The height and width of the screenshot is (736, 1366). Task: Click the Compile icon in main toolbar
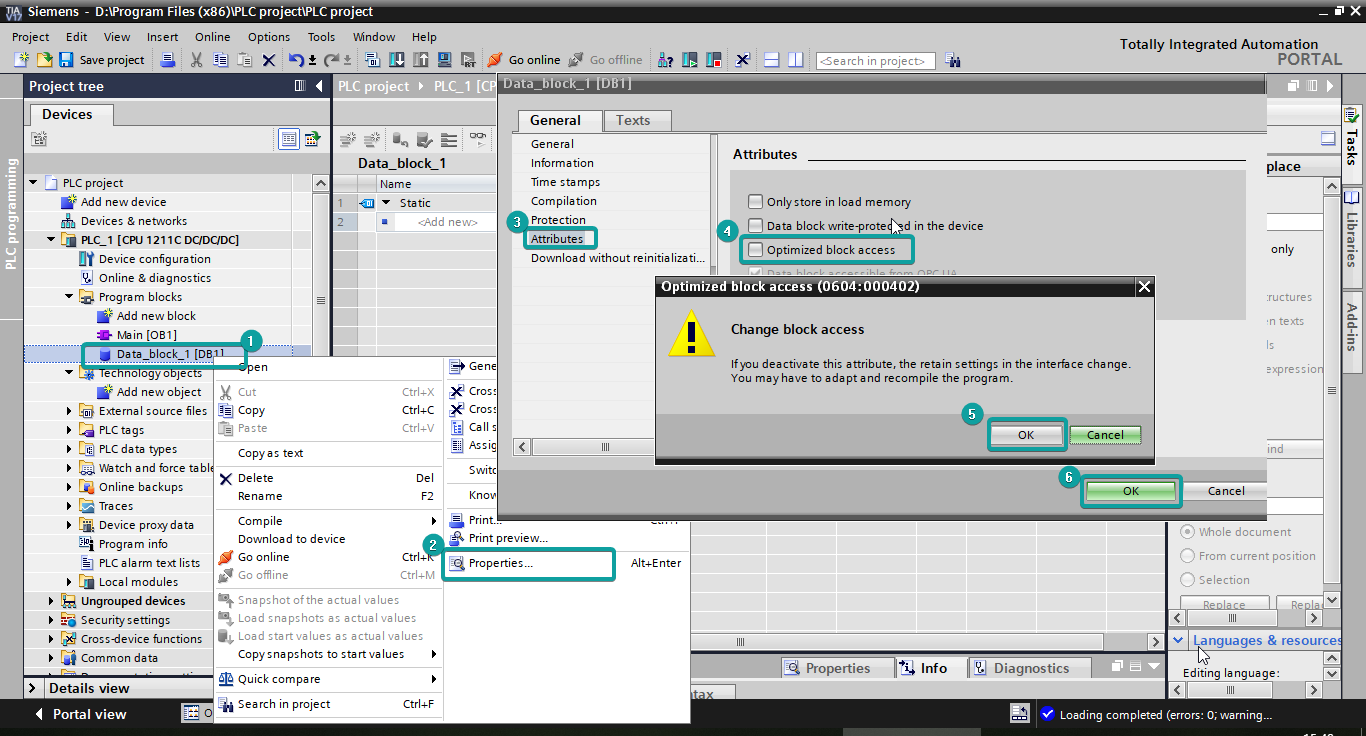[x=372, y=60]
